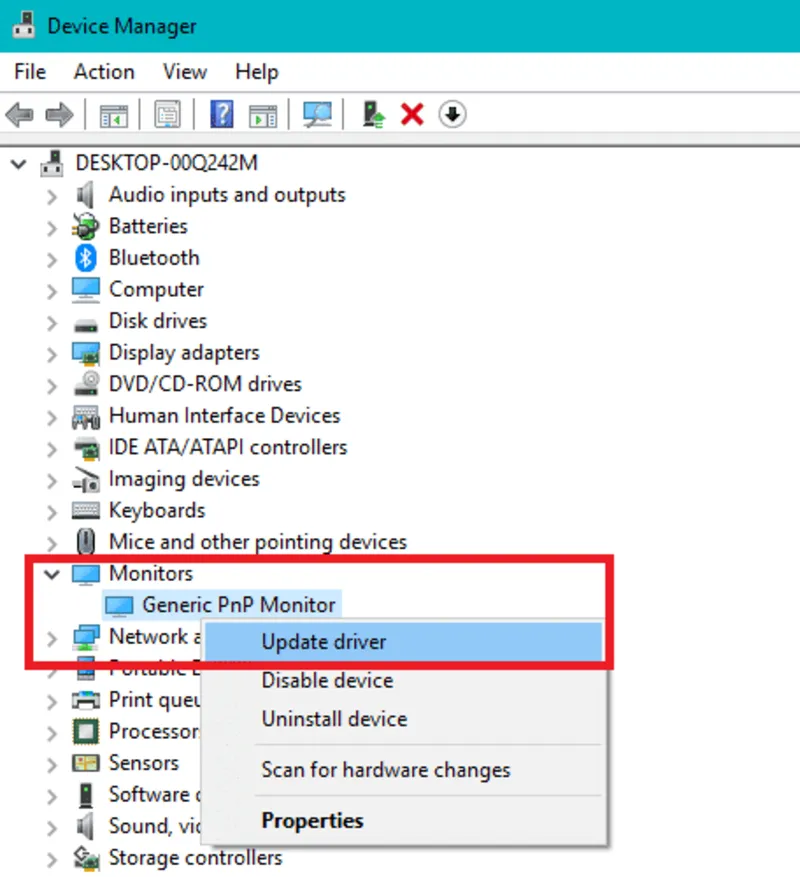Expand the Sensors category chevron
The image size is (800, 877).
coord(51,765)
